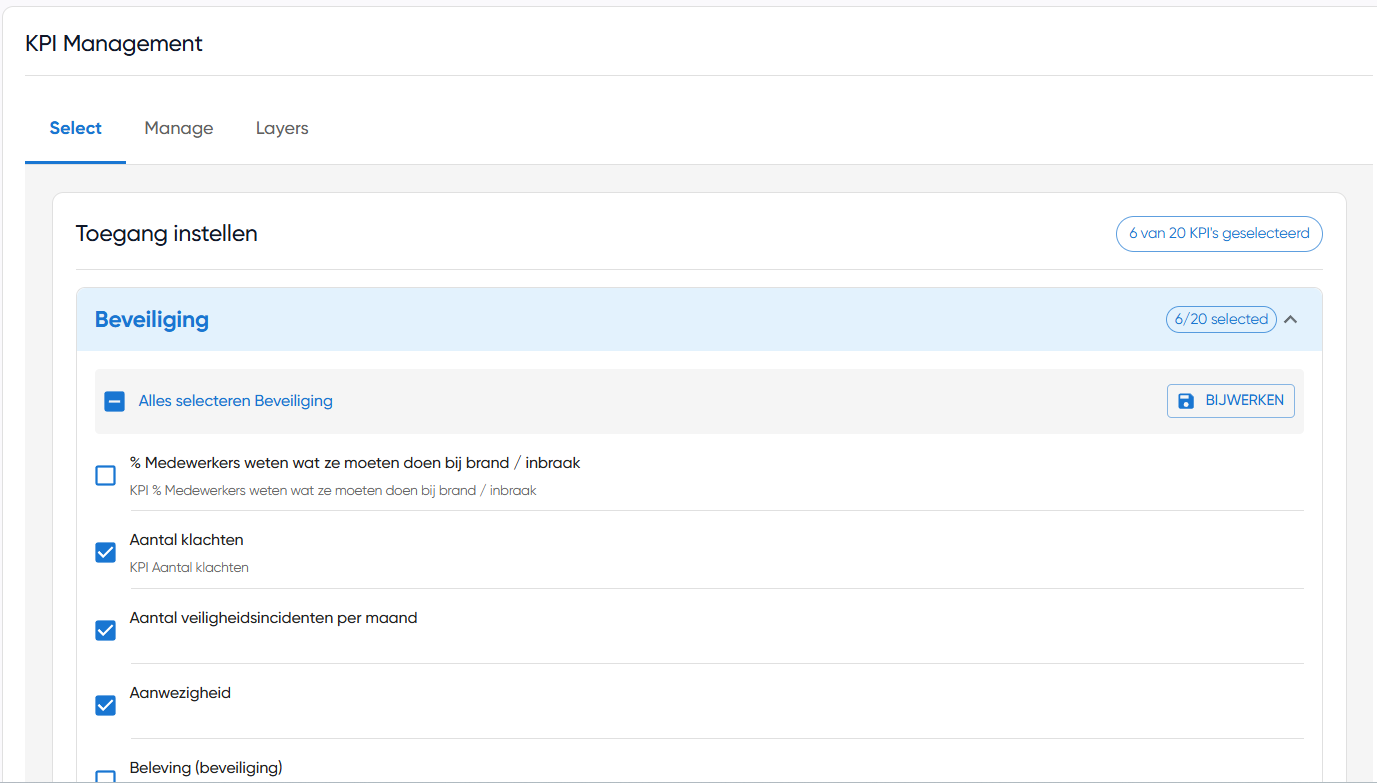The height and width of the screenshot is (783, 1377).
Task: Click the 6/20 selected badge
Action: point(1220,320)
